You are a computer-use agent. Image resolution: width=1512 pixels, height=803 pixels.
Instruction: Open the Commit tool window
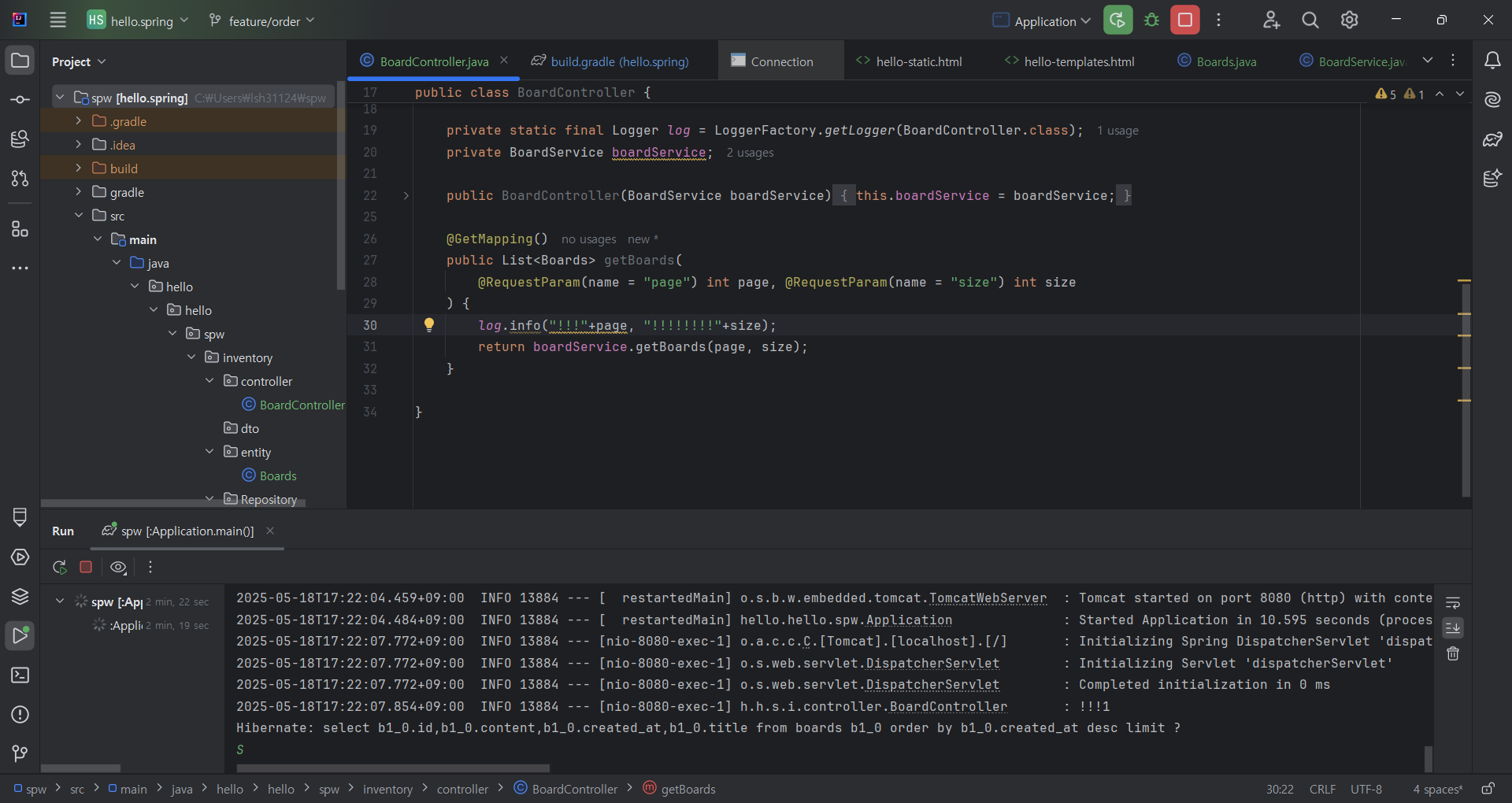20,100
